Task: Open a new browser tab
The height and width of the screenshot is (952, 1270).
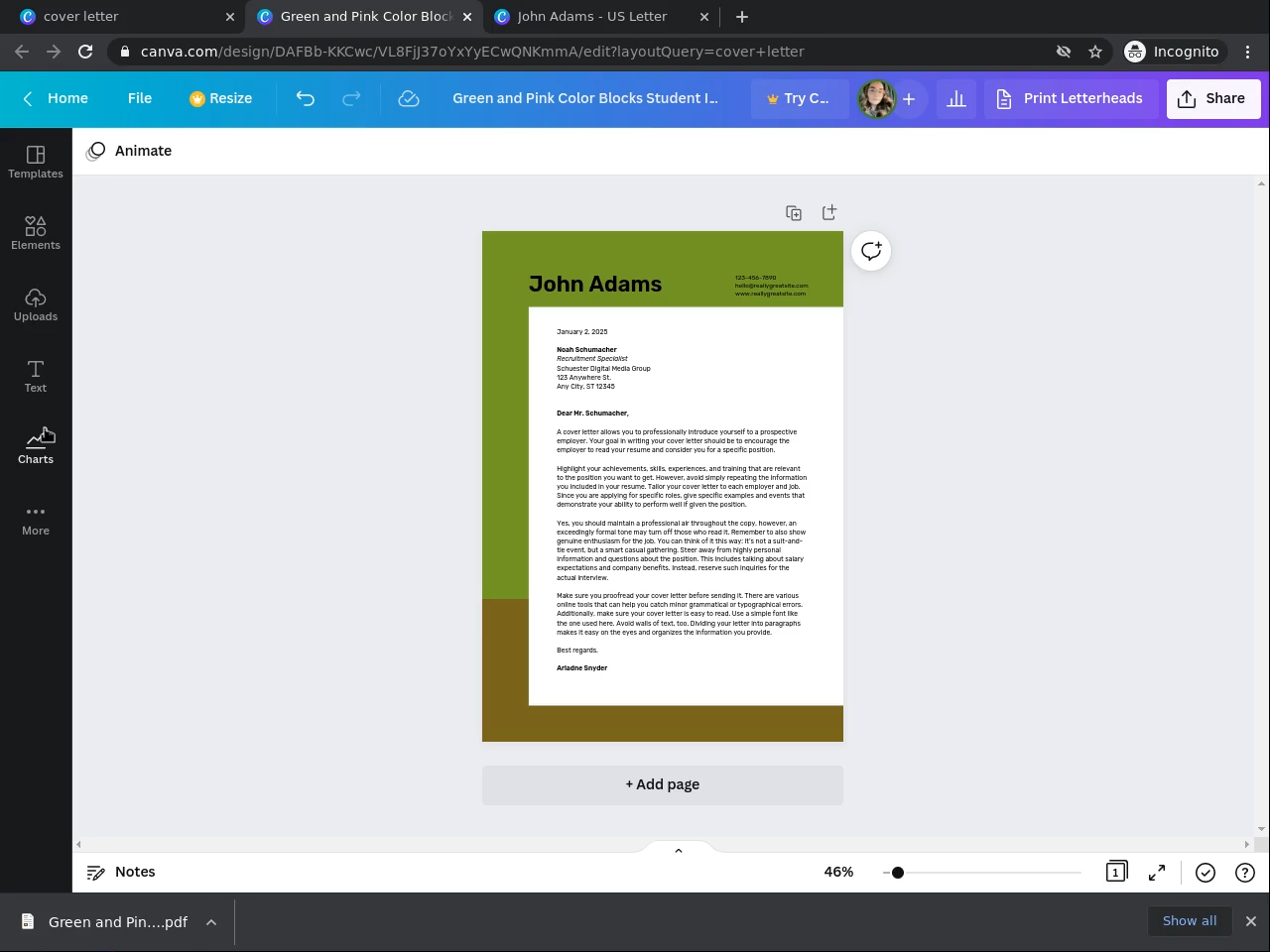Action: (742, 16)
